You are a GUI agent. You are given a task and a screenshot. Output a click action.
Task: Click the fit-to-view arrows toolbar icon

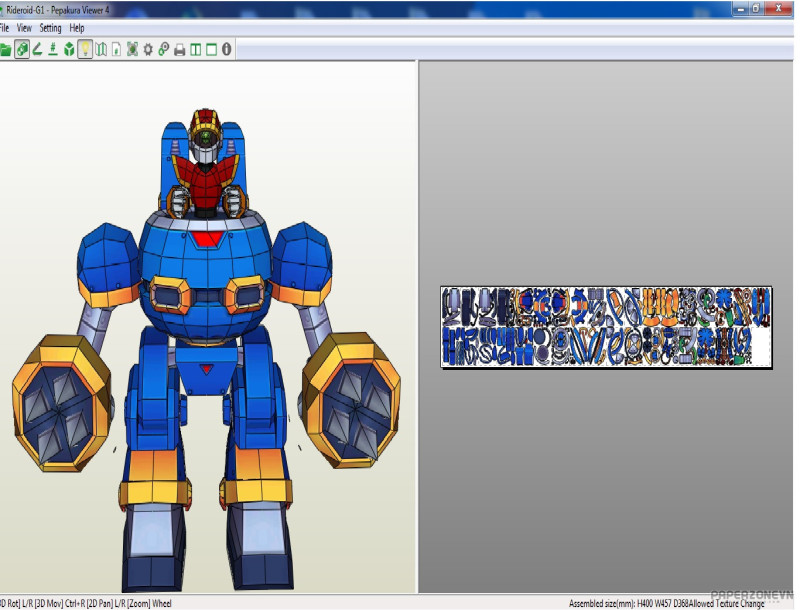(132, 49)
